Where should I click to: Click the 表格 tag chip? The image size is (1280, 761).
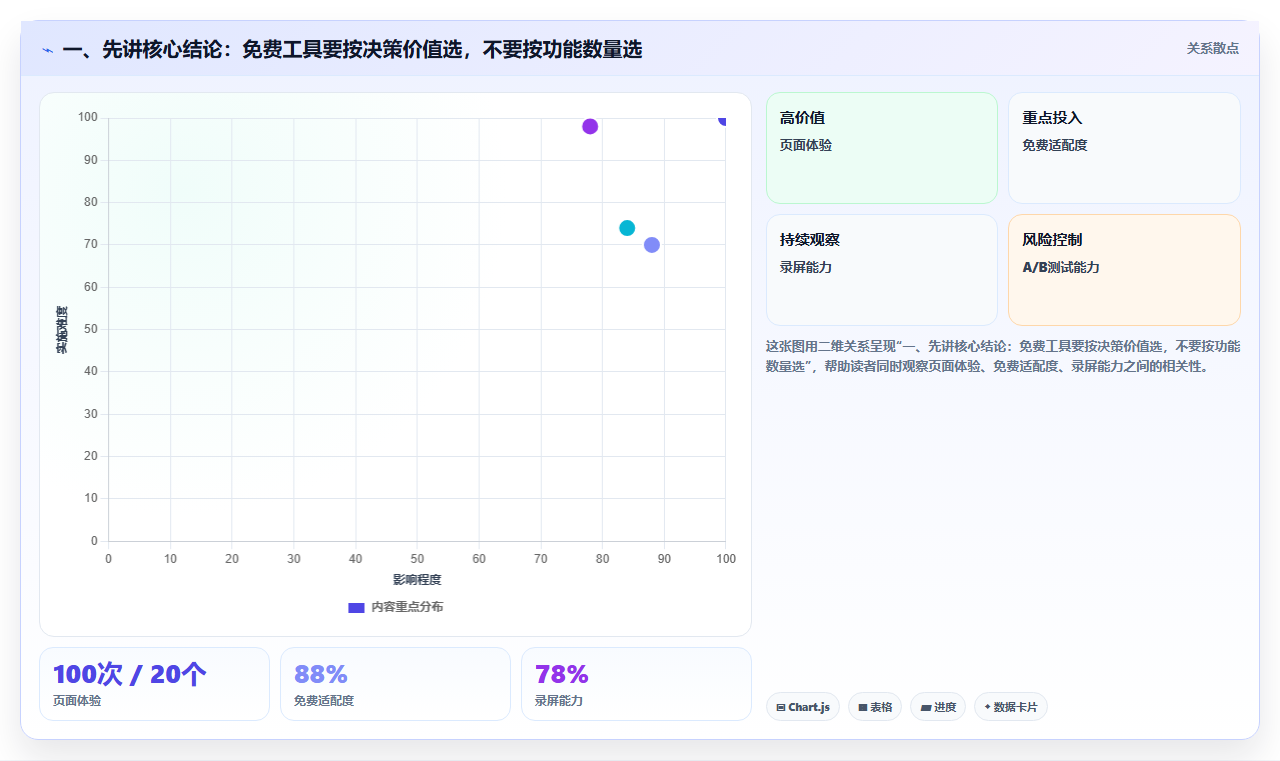click(875, 707)
